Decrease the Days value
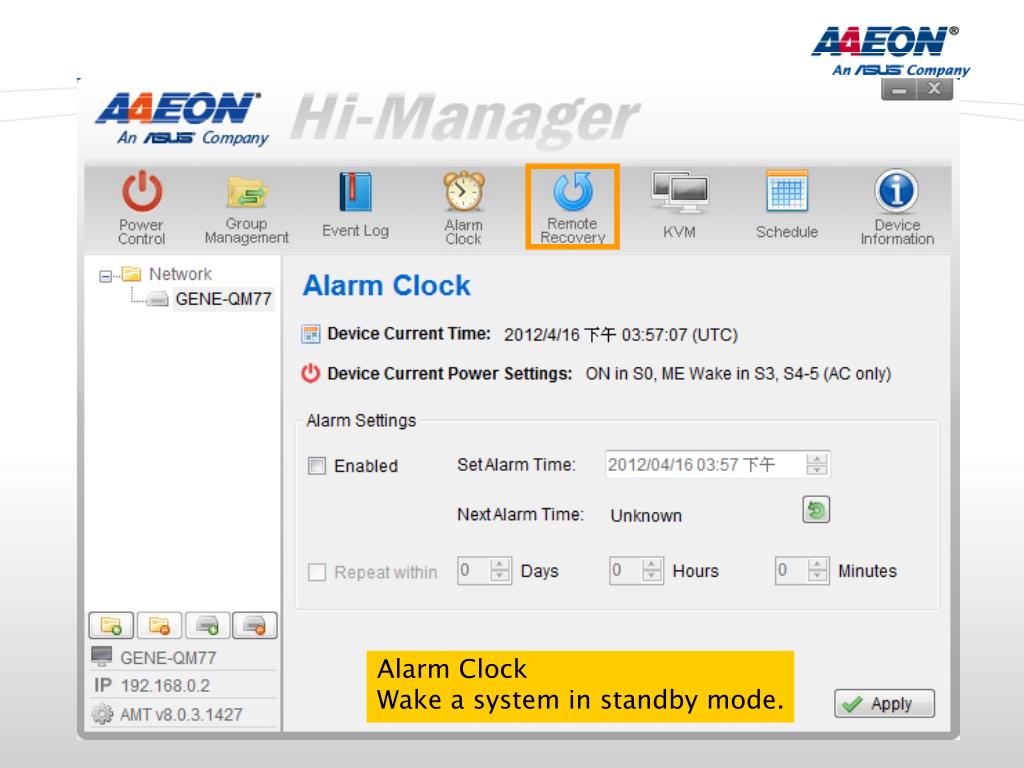The image size is (1024, 768). [500, 576]
